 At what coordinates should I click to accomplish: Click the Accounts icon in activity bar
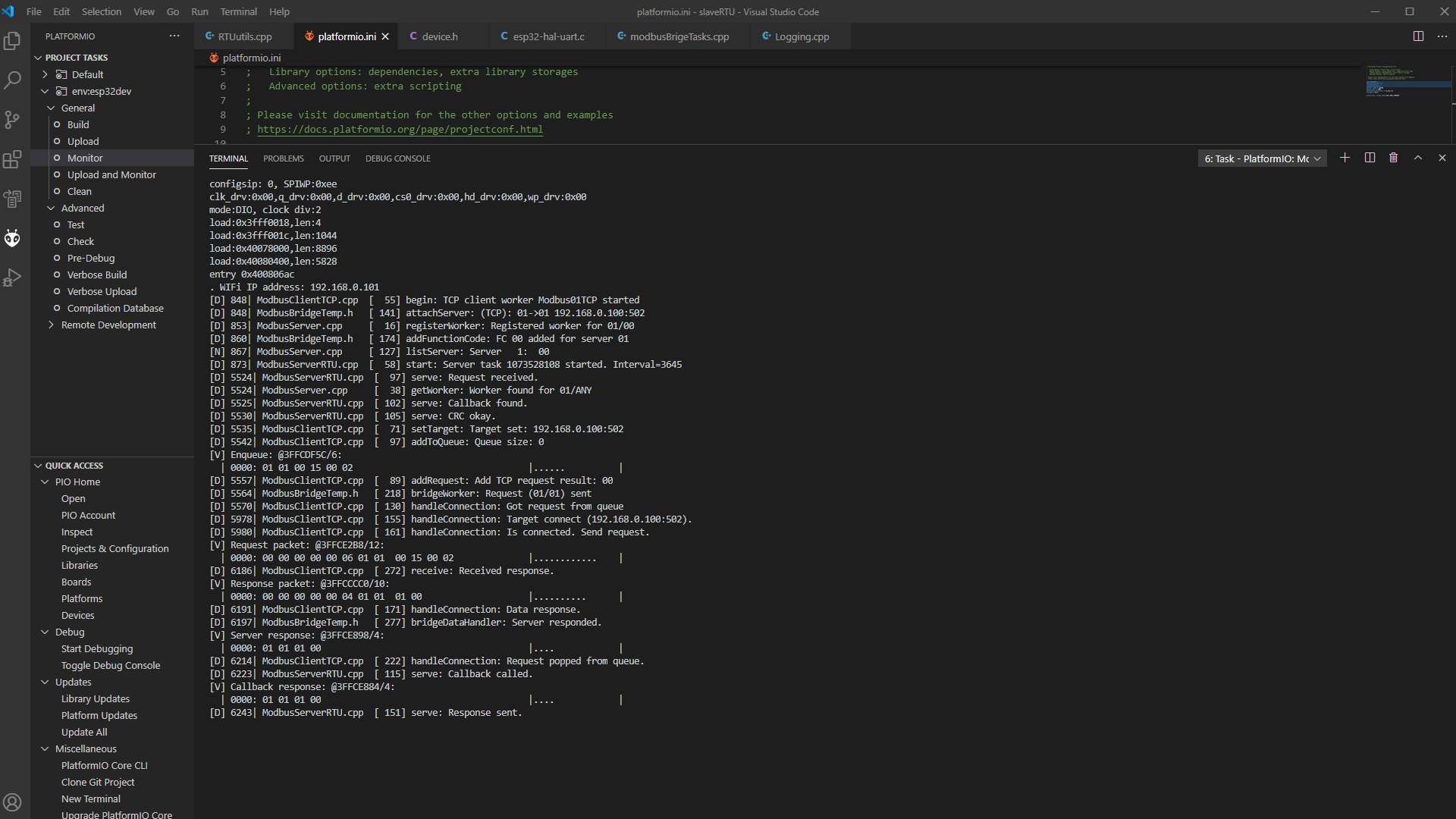click(x=12, y=802)
